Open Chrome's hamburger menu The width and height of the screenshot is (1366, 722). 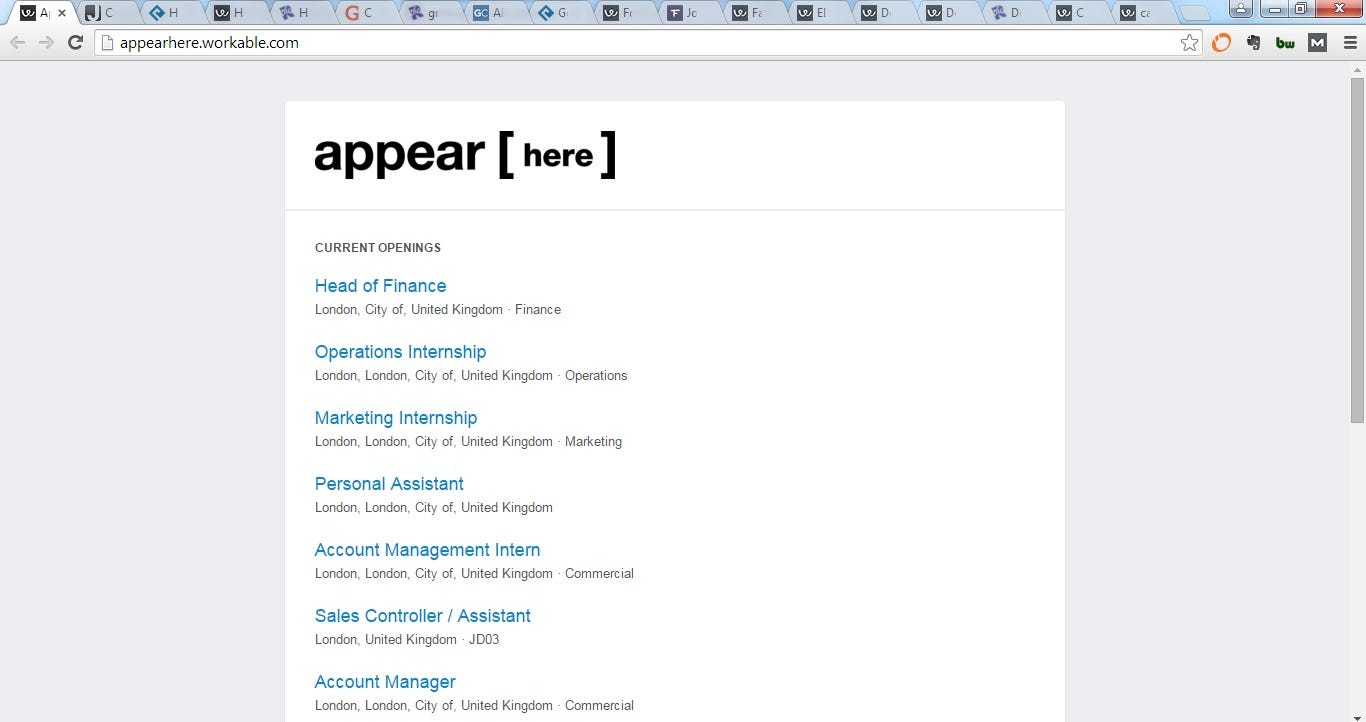pos(1349,43)
